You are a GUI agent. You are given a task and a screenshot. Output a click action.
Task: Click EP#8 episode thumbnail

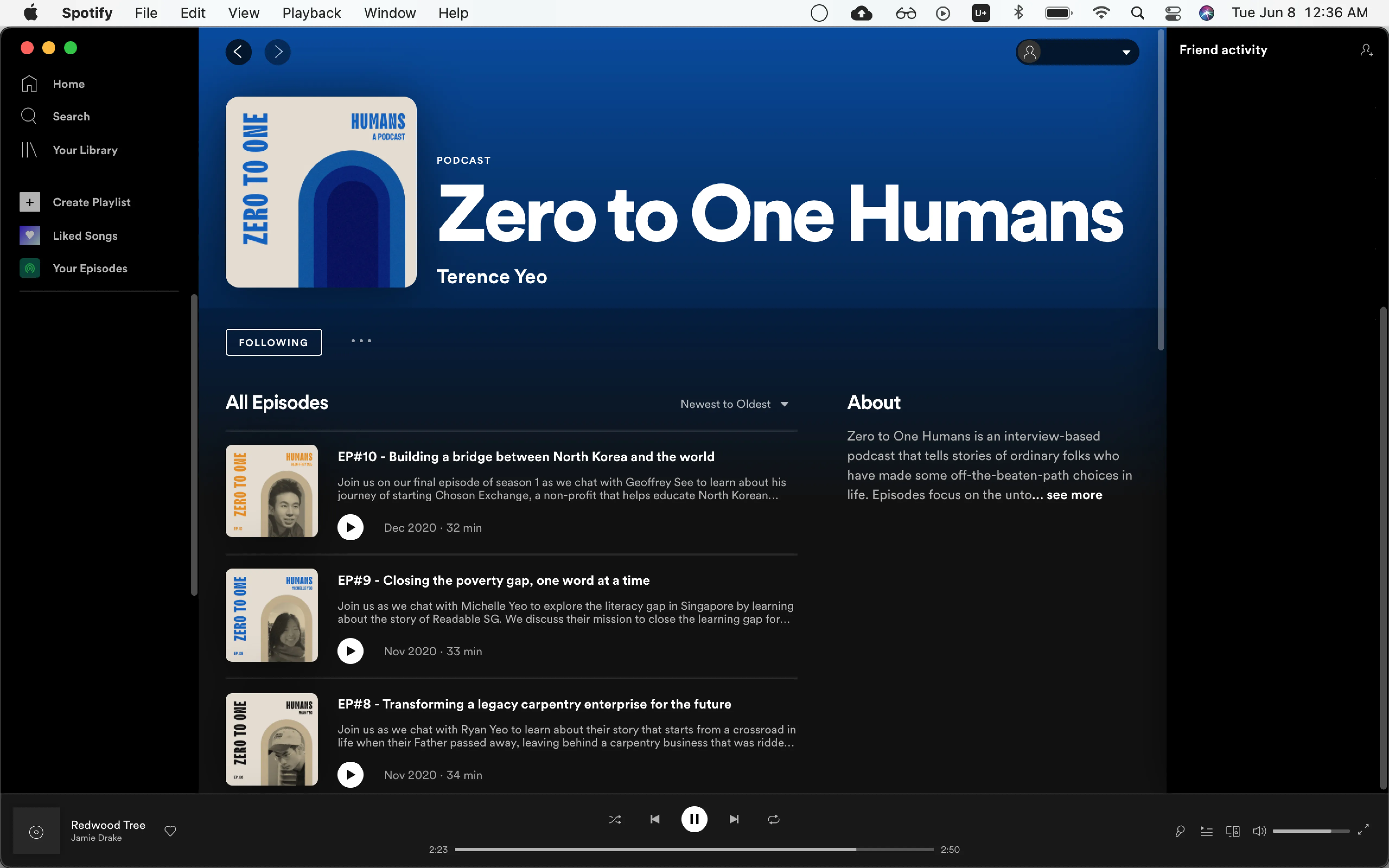tap(272, 739)
